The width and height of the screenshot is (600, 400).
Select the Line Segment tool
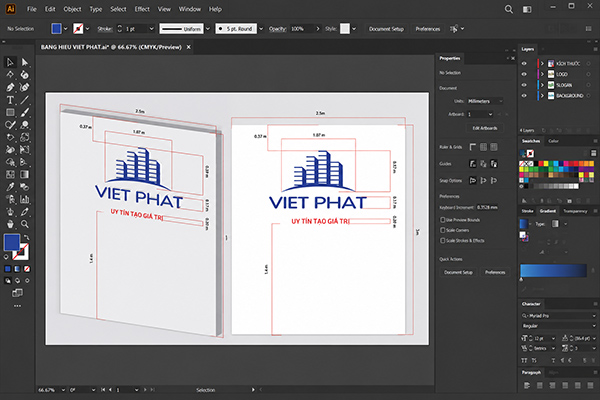coord(24,100)
